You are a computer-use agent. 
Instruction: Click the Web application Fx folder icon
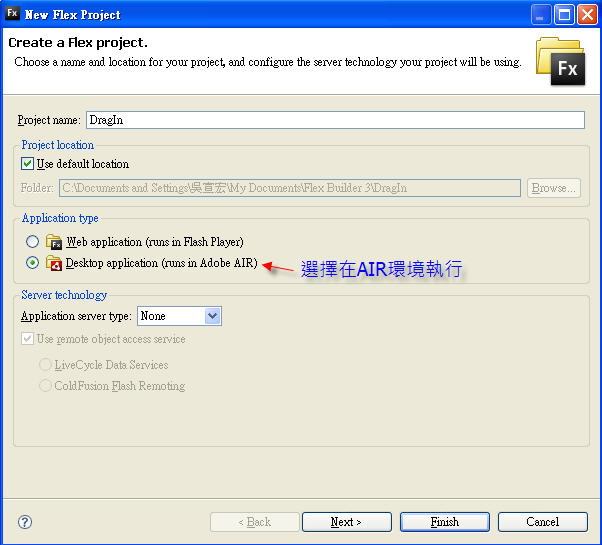click(53, 242)
